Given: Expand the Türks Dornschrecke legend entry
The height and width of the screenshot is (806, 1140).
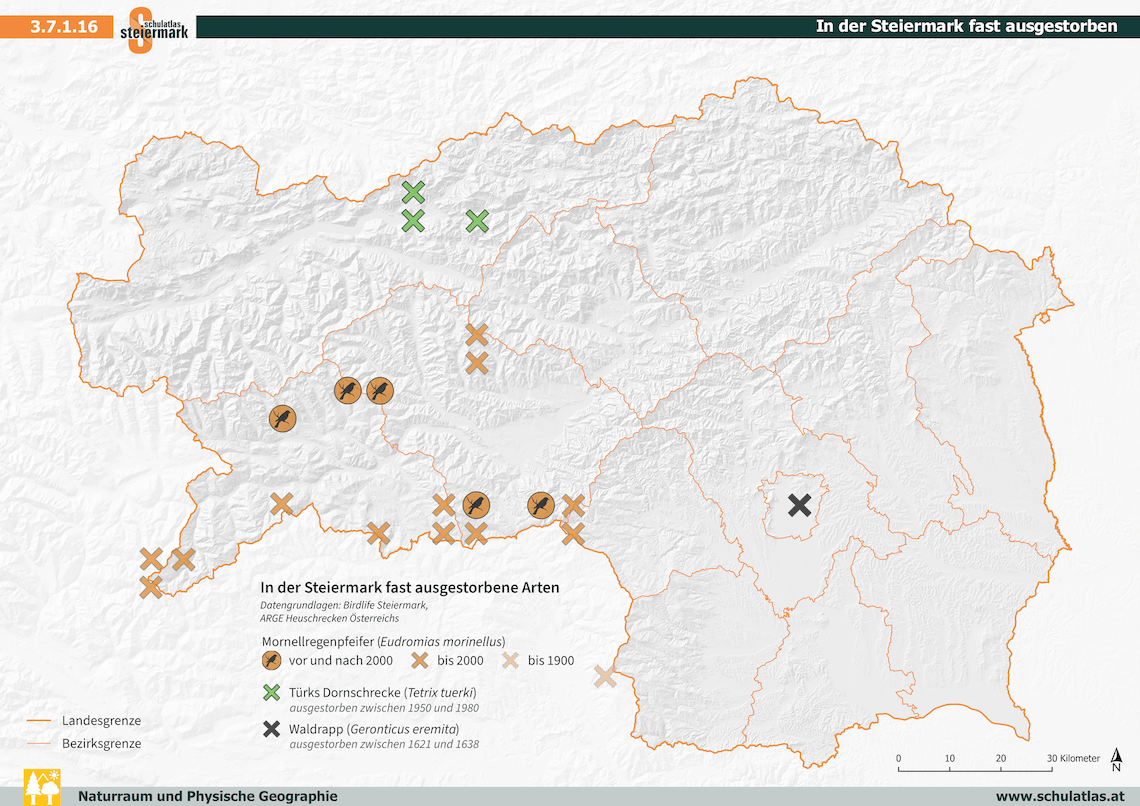Looking at the screenshot, I should pos(382,691).
